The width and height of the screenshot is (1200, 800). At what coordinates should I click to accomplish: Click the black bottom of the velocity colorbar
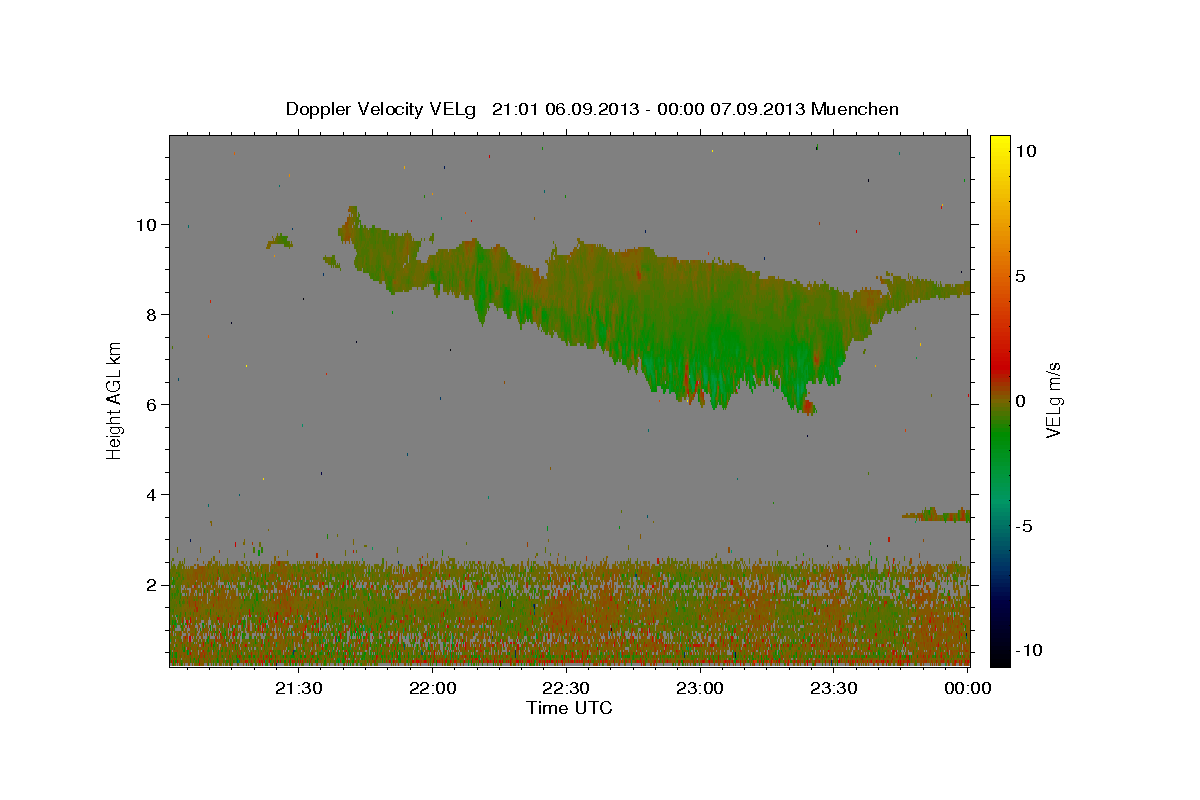click(1000, 655)
